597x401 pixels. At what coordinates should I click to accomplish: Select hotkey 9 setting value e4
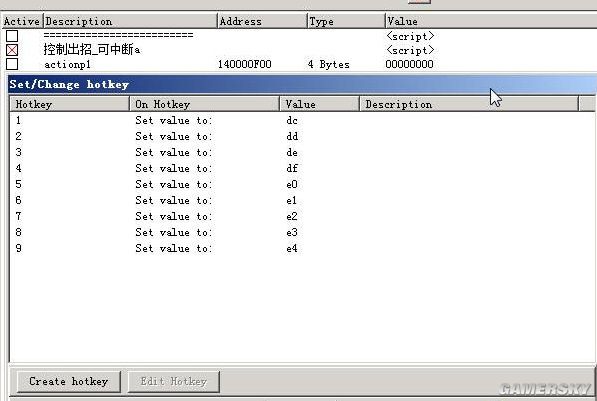pos(301,248)
